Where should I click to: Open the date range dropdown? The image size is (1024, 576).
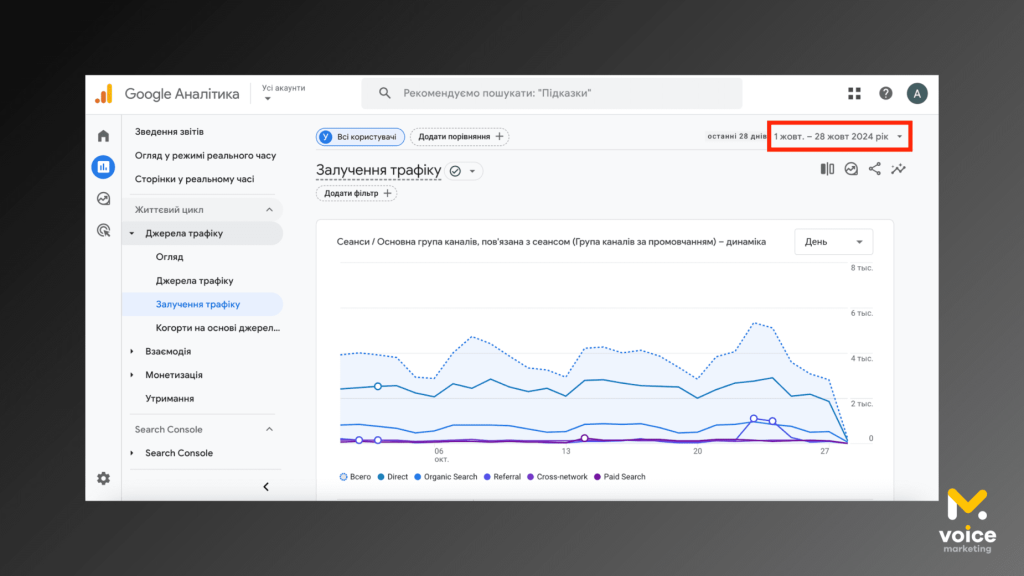(839, 136)
